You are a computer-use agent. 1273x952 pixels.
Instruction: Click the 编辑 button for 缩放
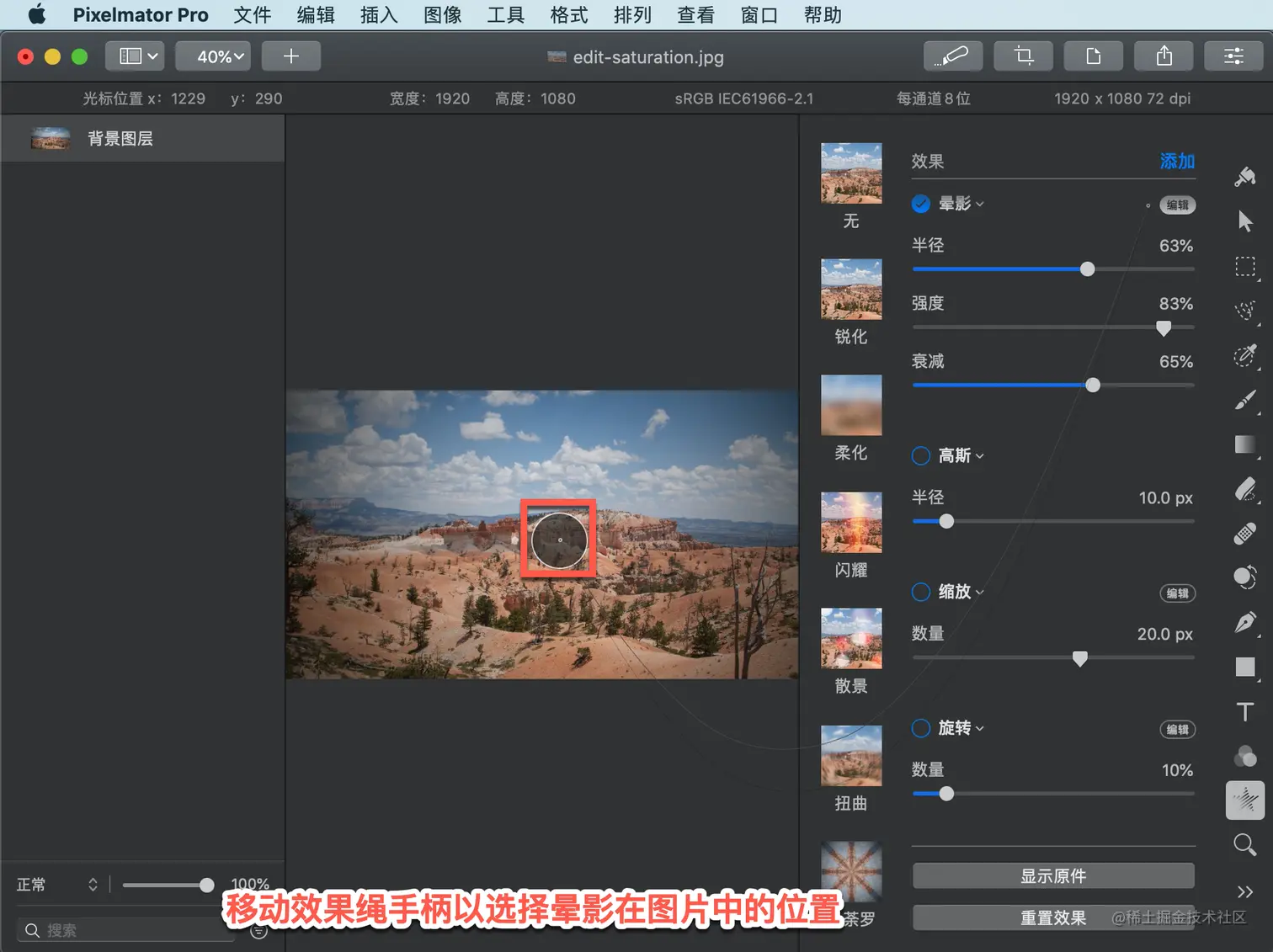[x=1177, y=593]
